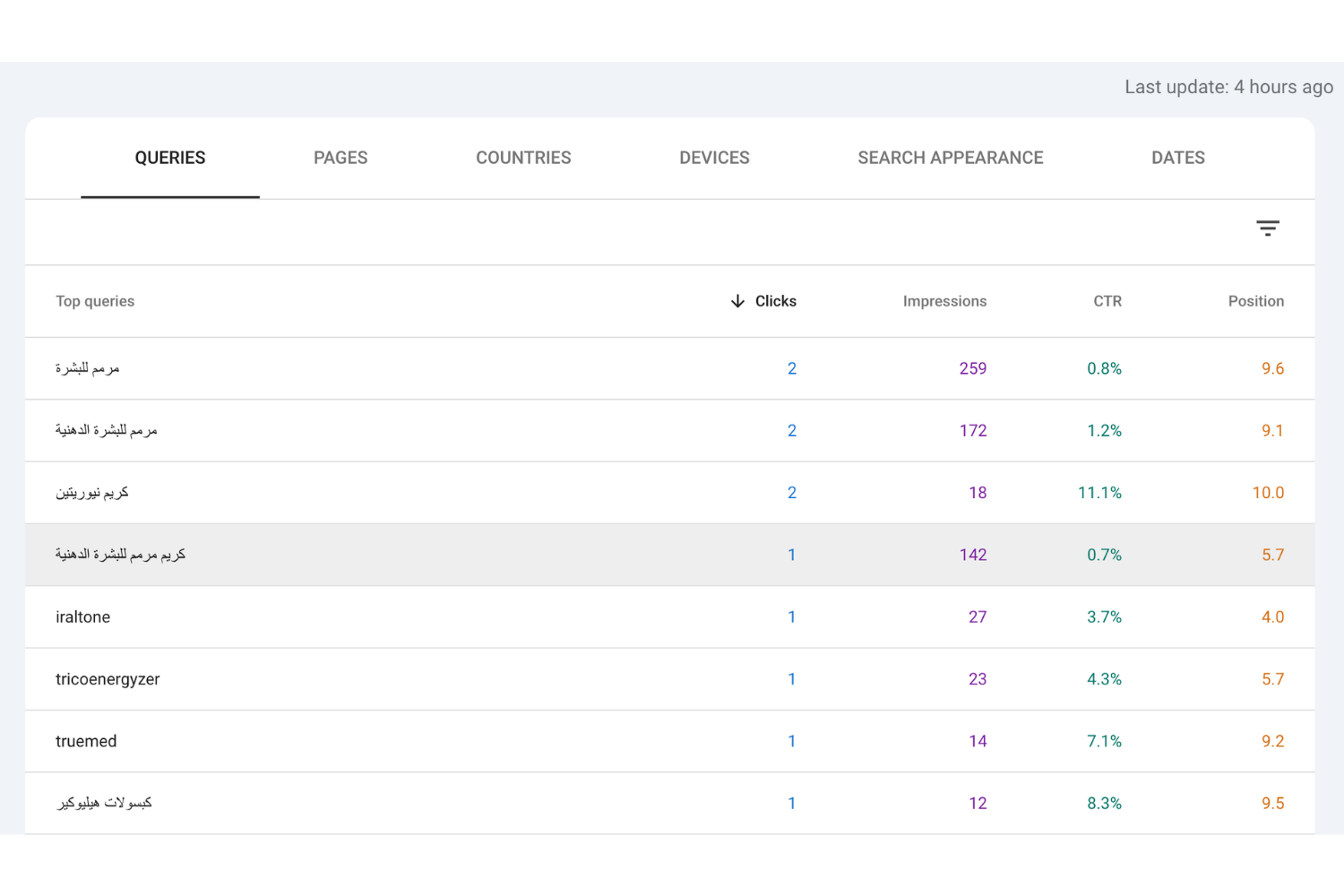Click the truemed query

86,741
